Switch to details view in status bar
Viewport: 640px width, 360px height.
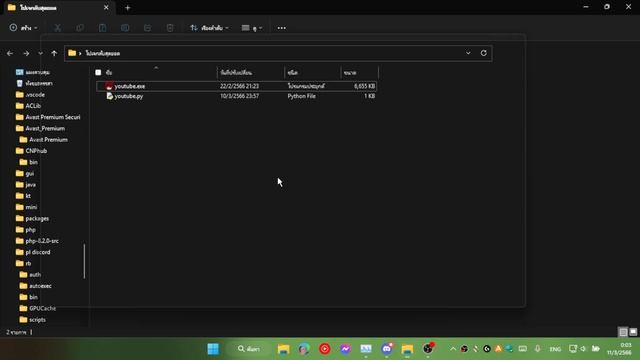(x=623, y=332)
